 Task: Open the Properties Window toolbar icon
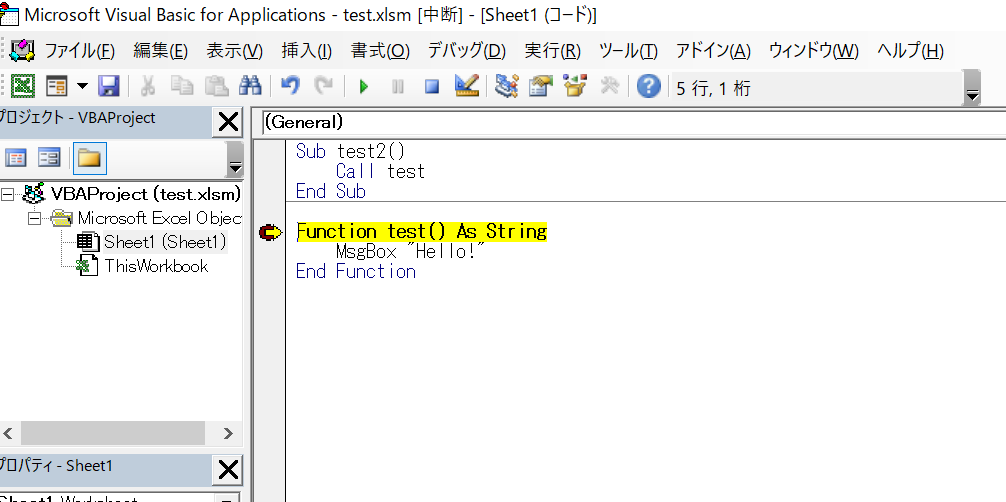540,85
